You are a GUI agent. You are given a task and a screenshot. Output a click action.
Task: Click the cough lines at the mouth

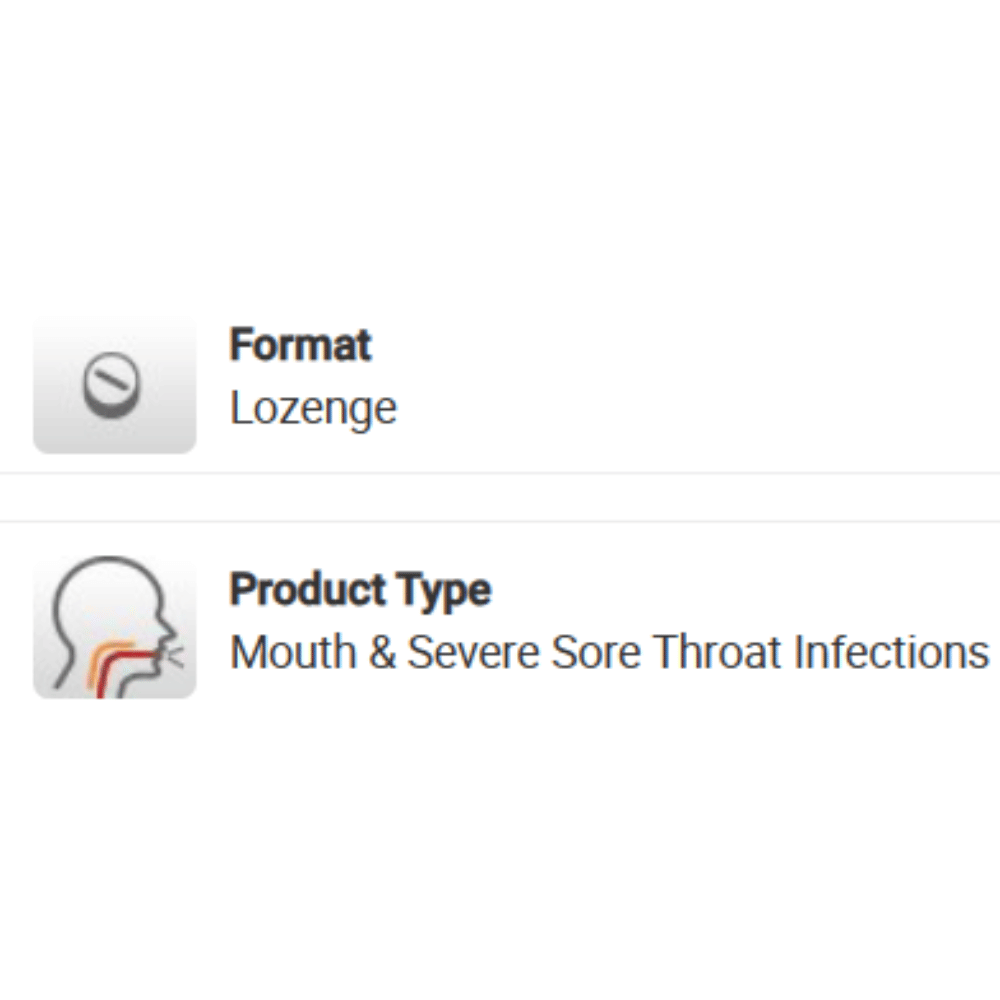coord(177,655)
